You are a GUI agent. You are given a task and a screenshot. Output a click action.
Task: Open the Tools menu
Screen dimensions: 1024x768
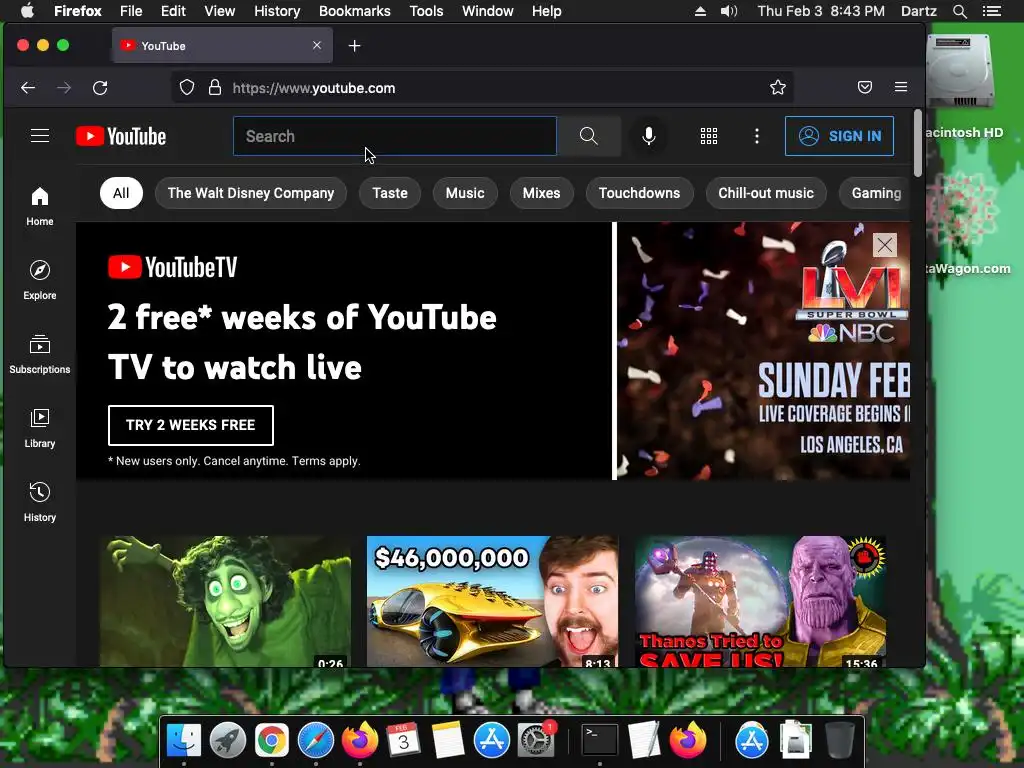[426, 11]
